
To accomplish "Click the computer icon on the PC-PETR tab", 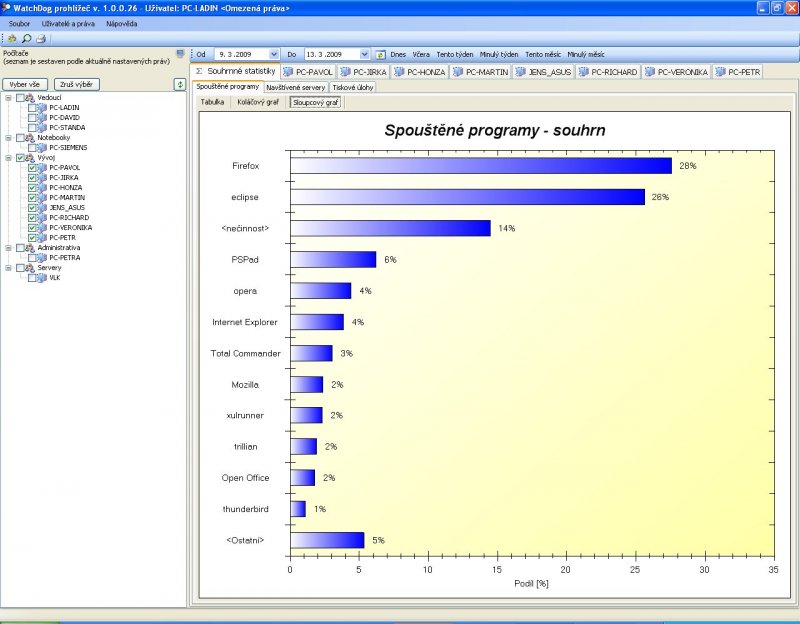I will pos(720,72).
